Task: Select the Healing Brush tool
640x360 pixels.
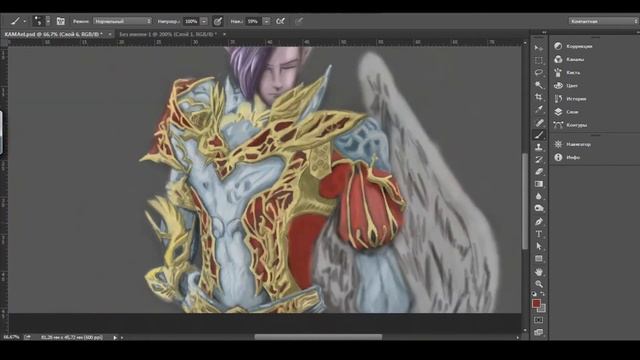Action: point(539,122)
